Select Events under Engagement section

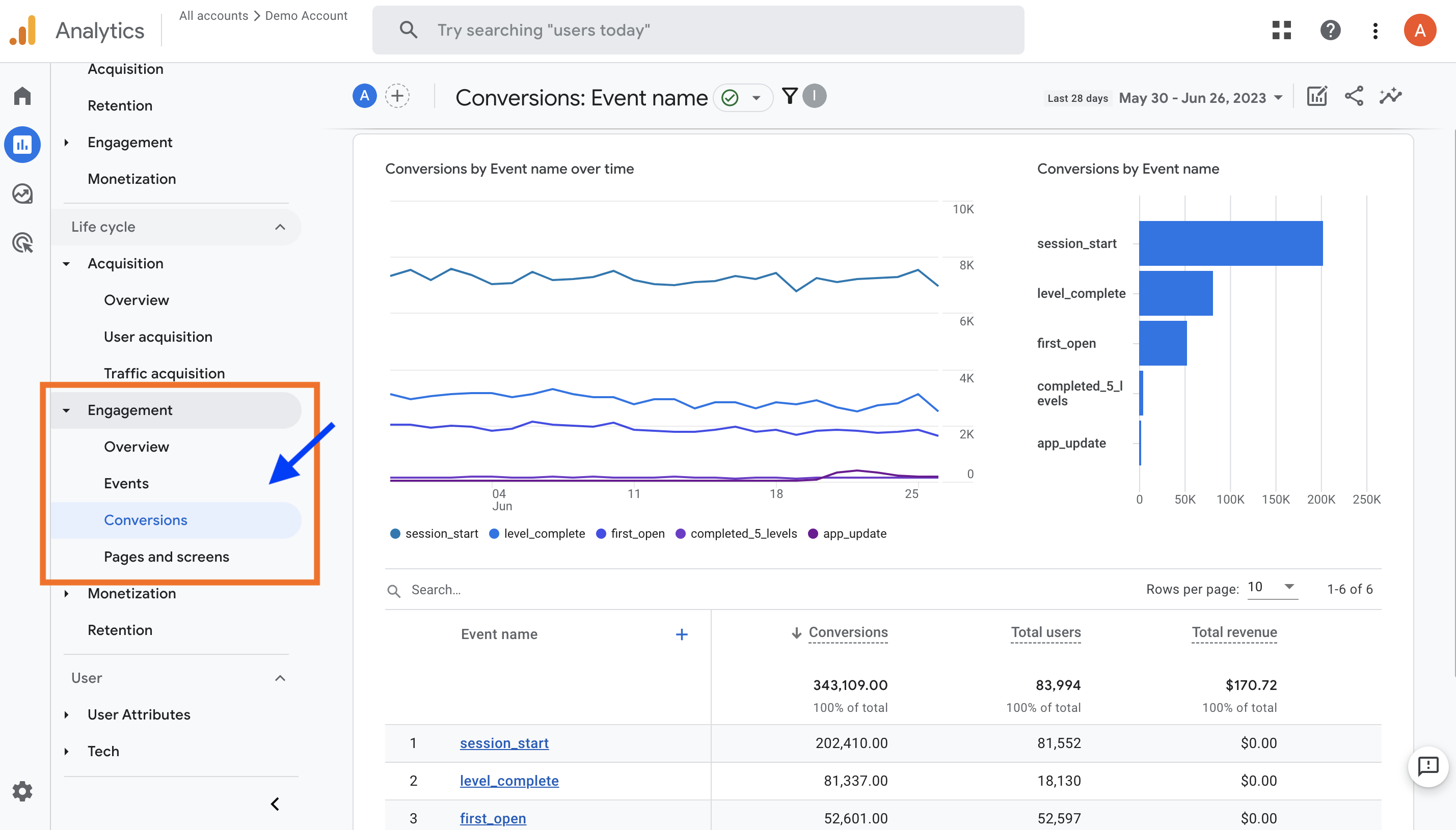tap(127, 483)
